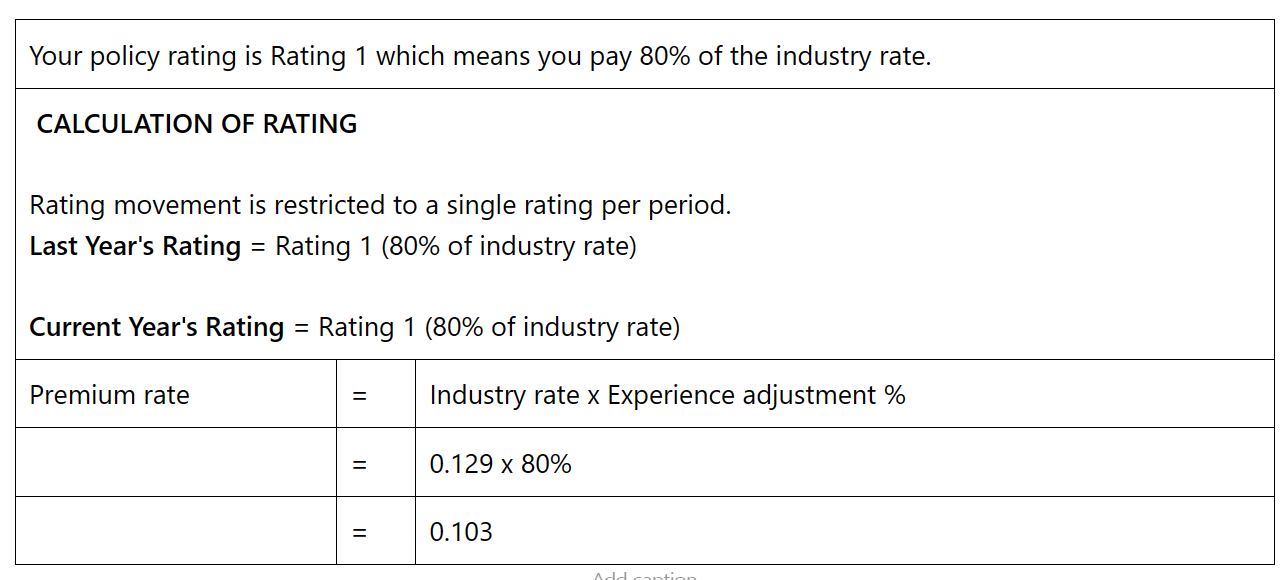
Task: Click the policy rating sentence in the top row
Action: 480,56
